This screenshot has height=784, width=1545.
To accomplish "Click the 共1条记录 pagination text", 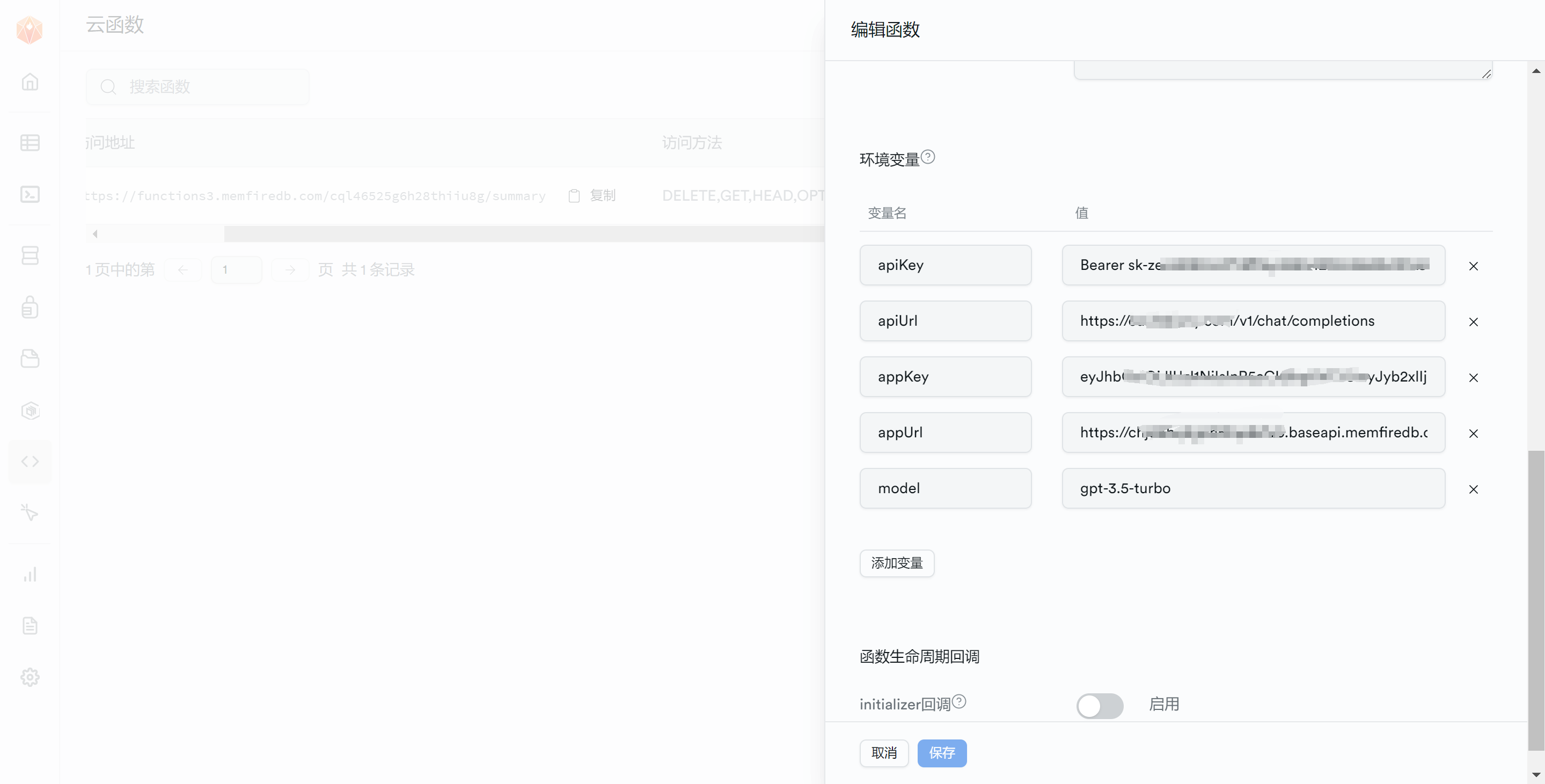I will (378, 270).
